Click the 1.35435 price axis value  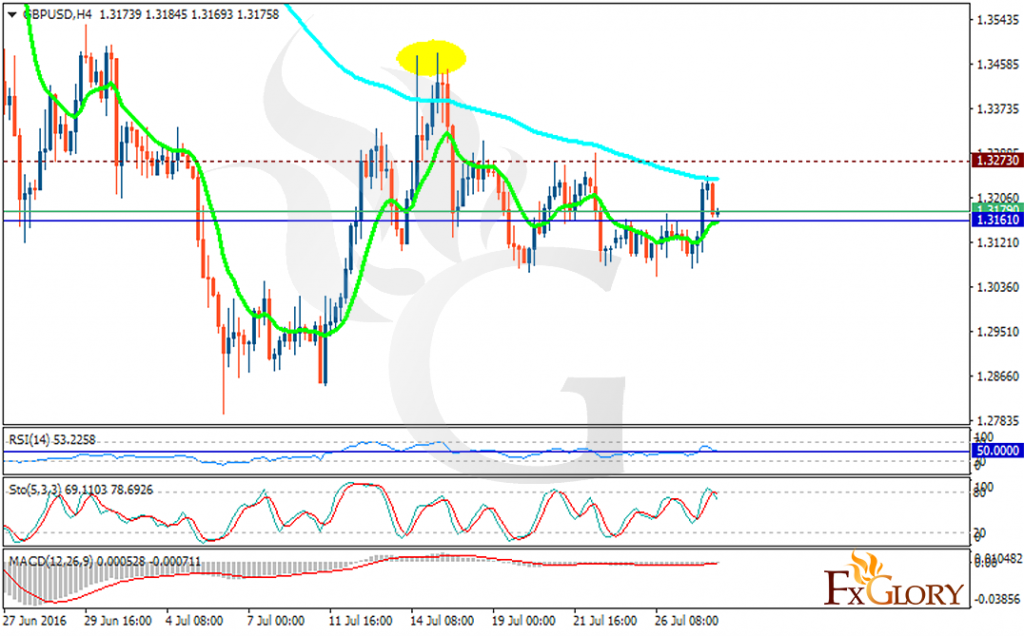pyautogui.click(x=997, y=20)
